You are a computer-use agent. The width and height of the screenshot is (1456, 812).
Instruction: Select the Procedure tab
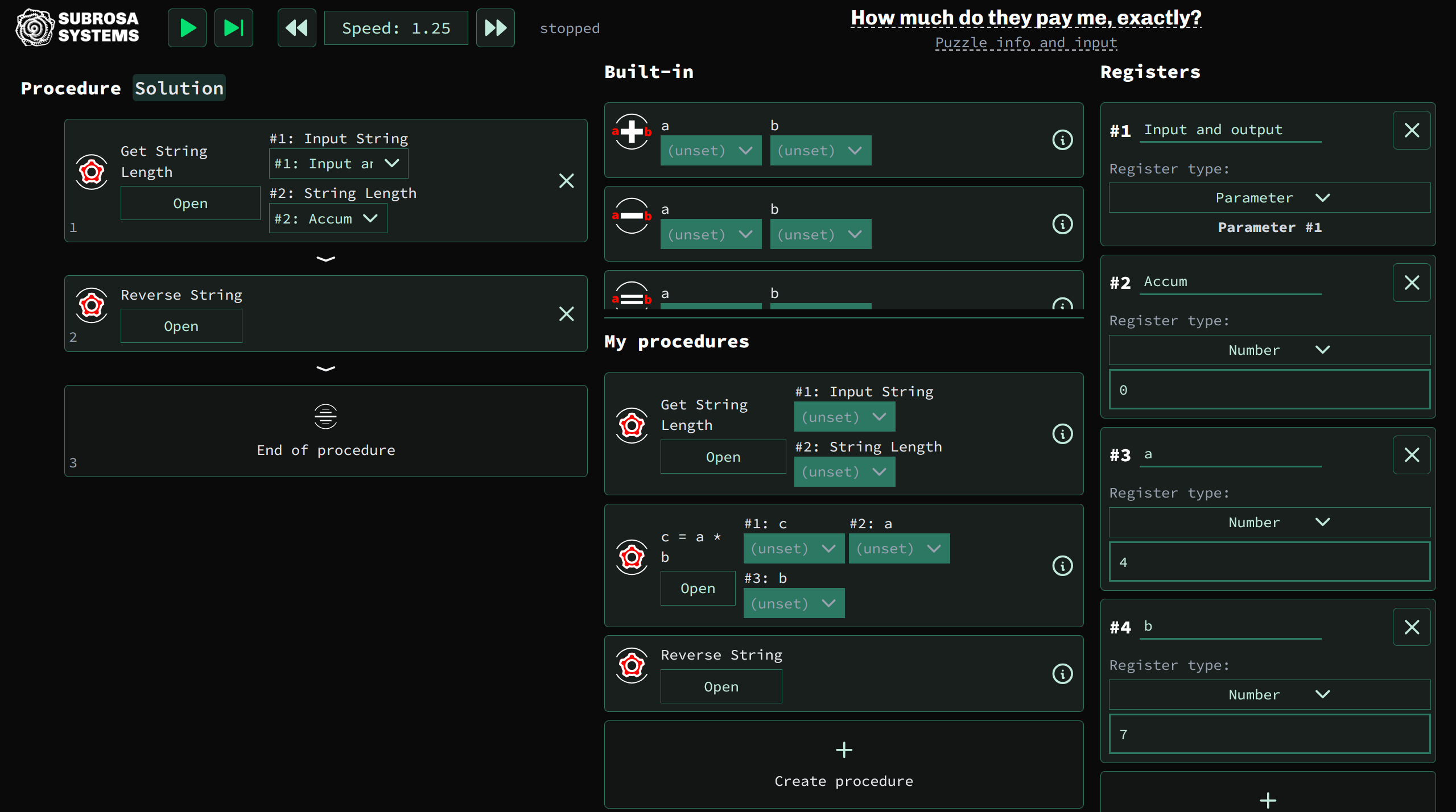point(71,88)
